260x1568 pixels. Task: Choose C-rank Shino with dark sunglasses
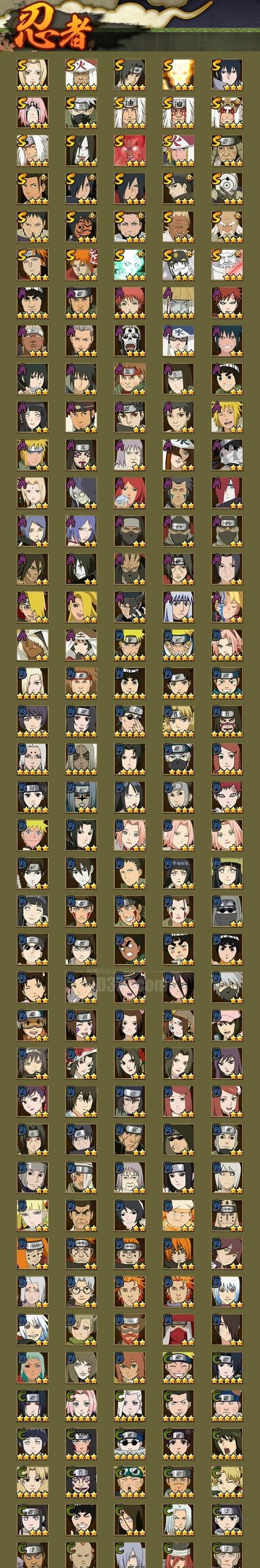point(130,1444)
